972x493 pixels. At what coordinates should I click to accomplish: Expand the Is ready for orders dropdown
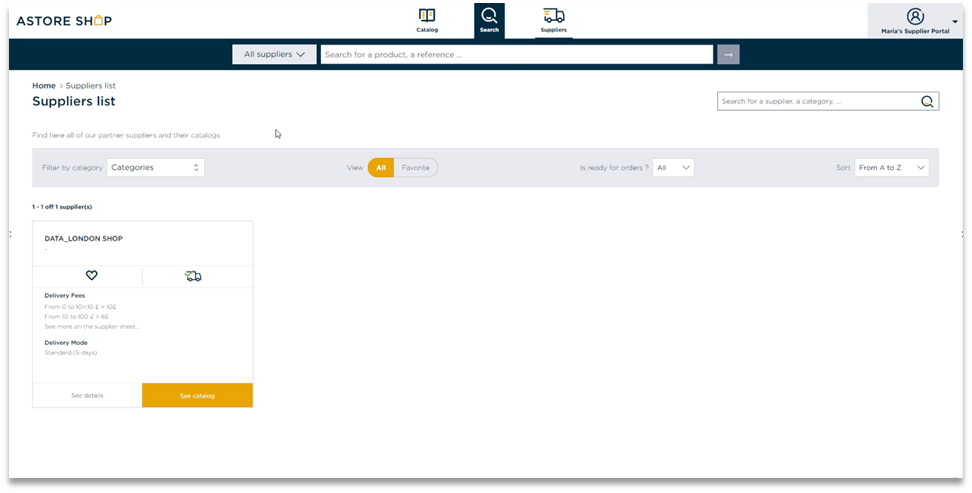pos(673,168)
